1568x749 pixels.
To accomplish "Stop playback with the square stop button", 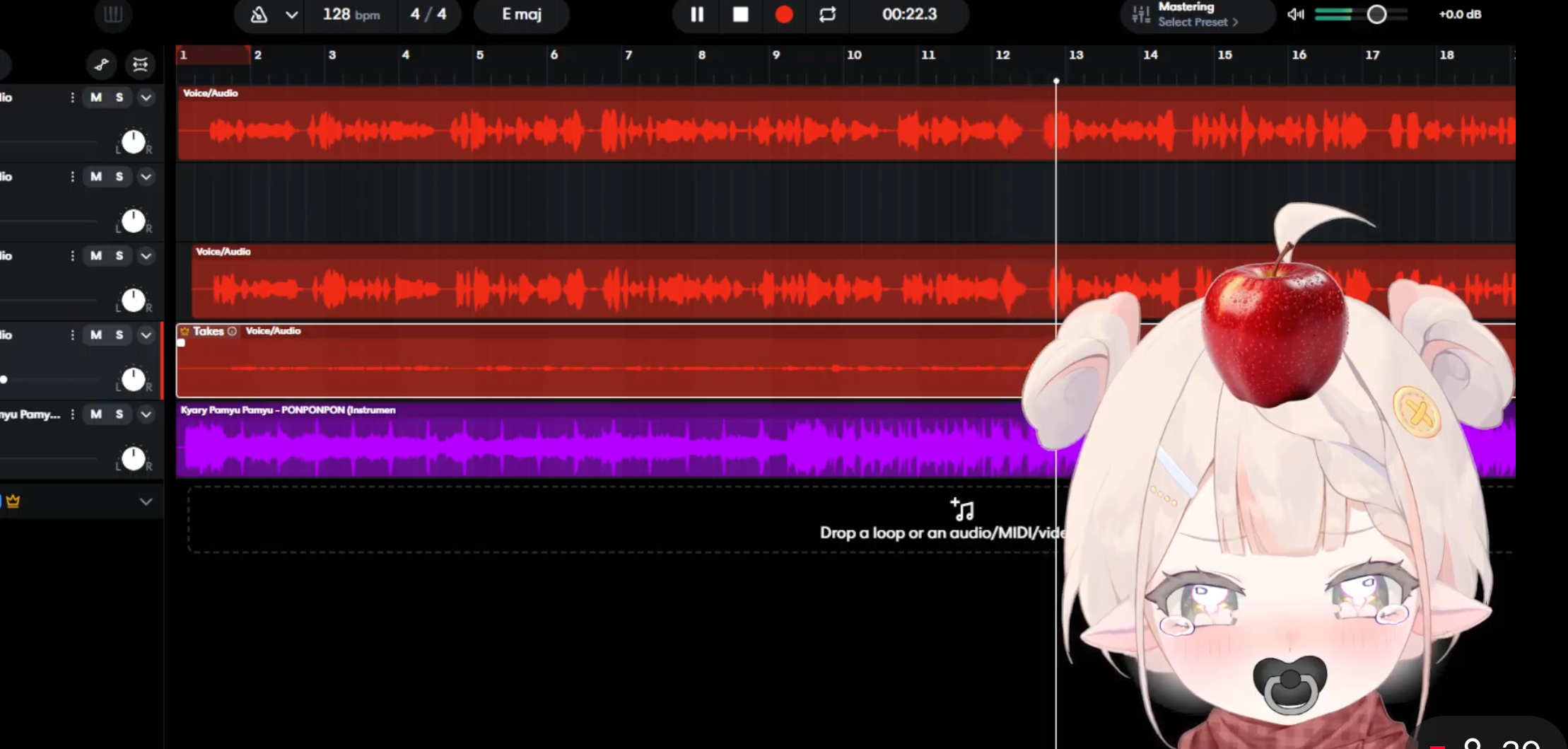I will coord(740,14).
